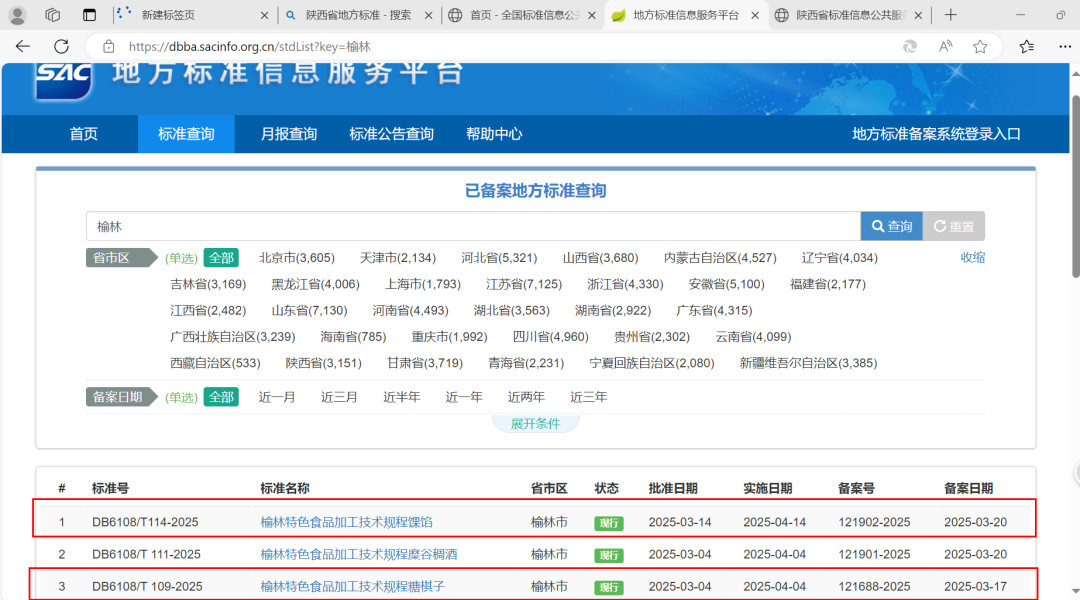
Task: Add this page to favorites with the star icon
Action: pos(980,46)
